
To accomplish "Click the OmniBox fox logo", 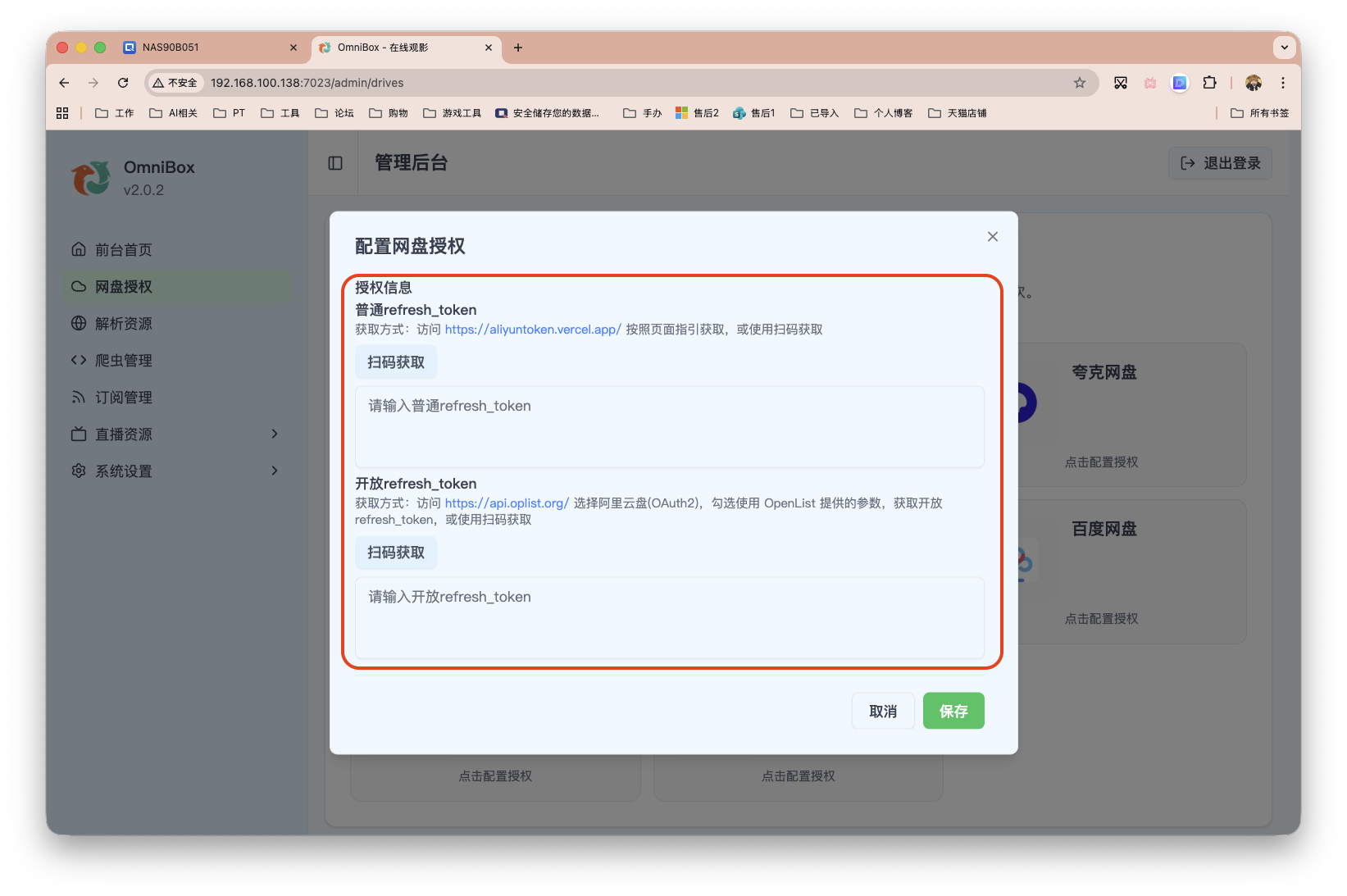I will click(x=91, y=178).
